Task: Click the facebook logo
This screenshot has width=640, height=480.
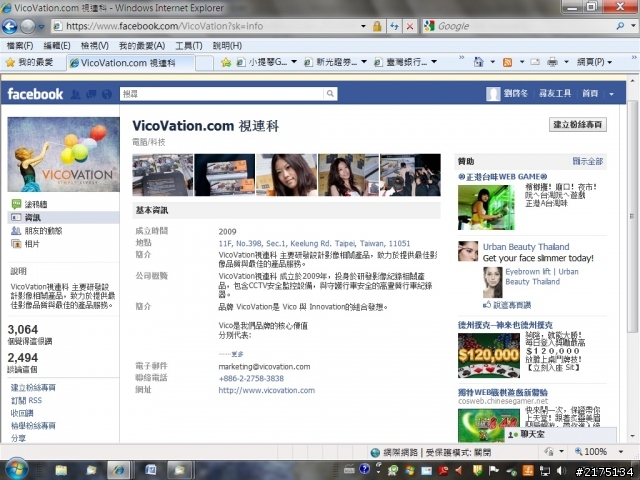Action: (35, 94)
